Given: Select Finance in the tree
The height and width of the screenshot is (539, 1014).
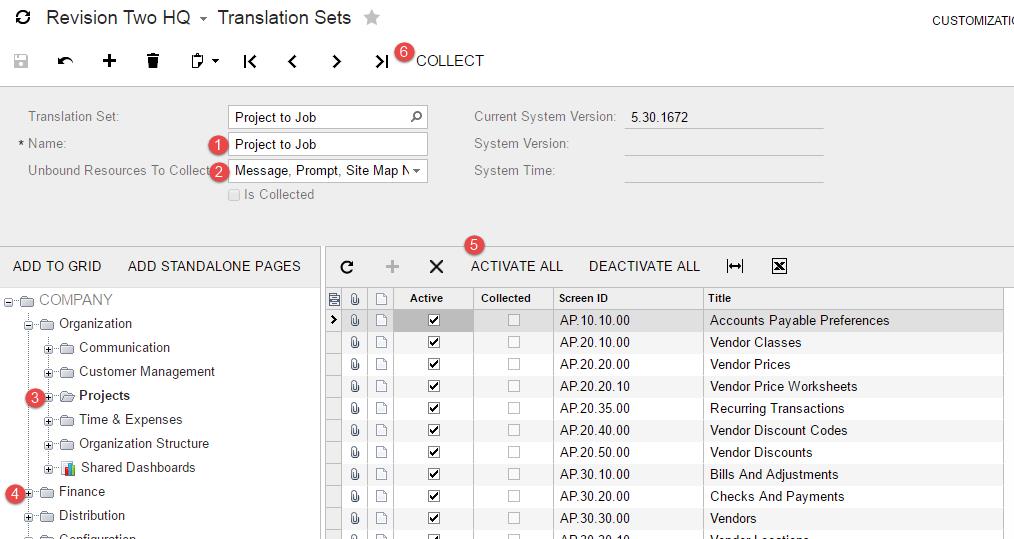Looking at the screenshot, I should pos(81,491).
